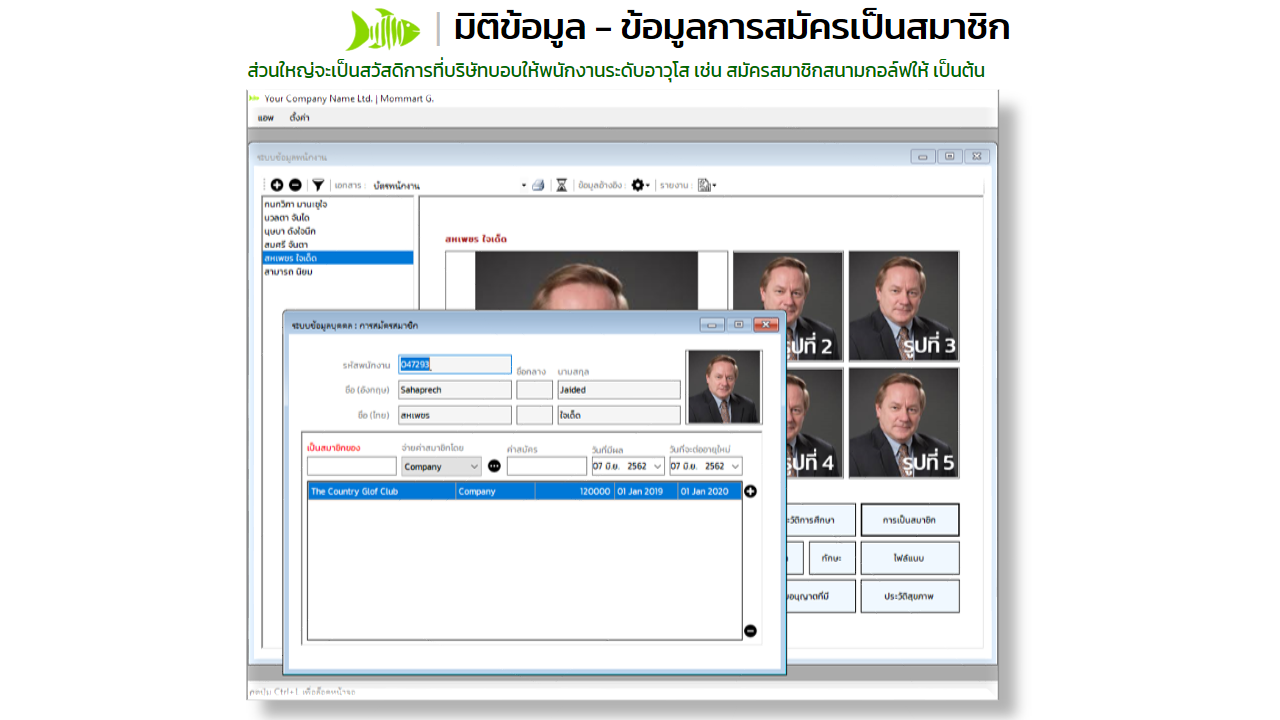Screen dimensions: 1280x720
Task: Open the renewal date picker dropdown
Action: (736, 466)
